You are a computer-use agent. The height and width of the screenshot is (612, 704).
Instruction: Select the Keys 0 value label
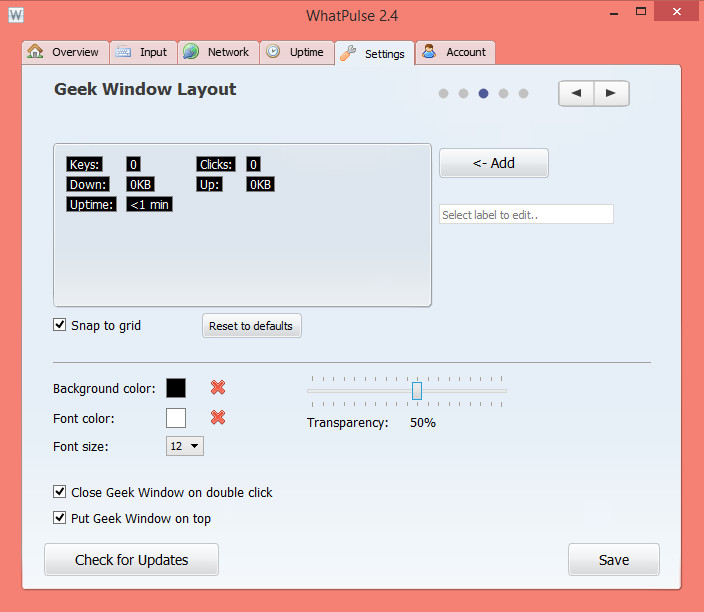(133, 164)
